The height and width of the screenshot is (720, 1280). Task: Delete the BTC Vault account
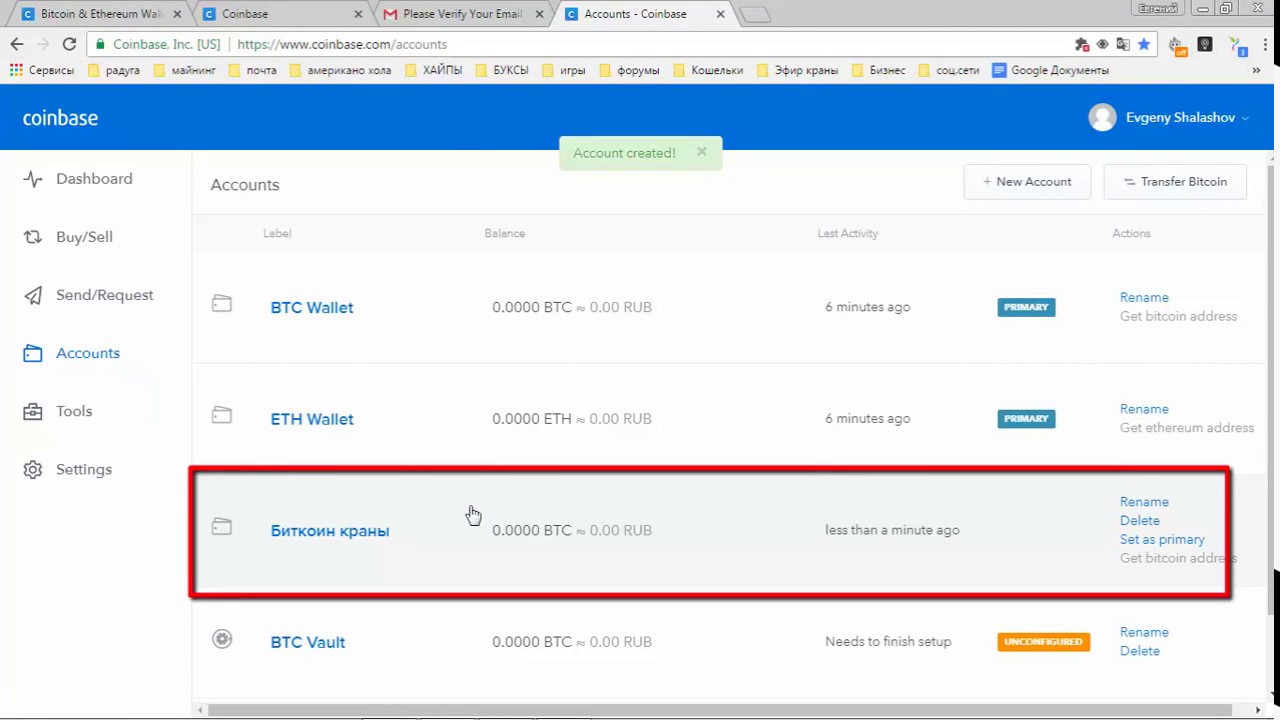pos(1140,651)
